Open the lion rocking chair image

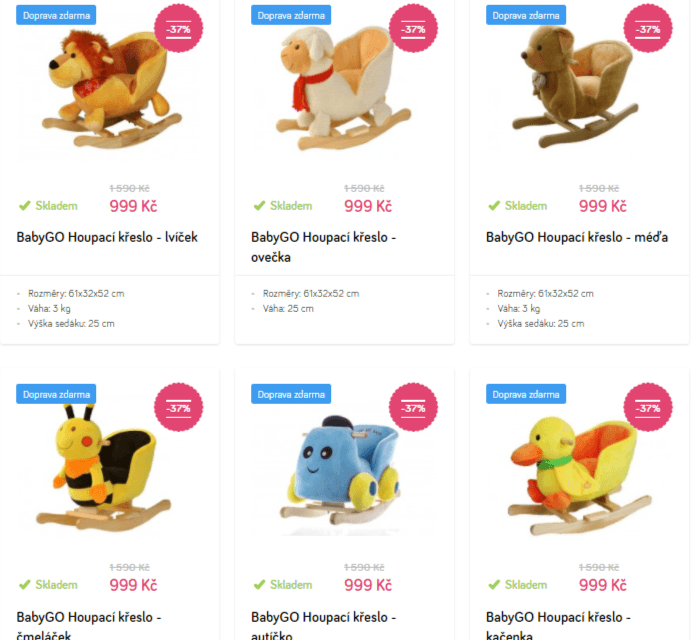(109, 88)
